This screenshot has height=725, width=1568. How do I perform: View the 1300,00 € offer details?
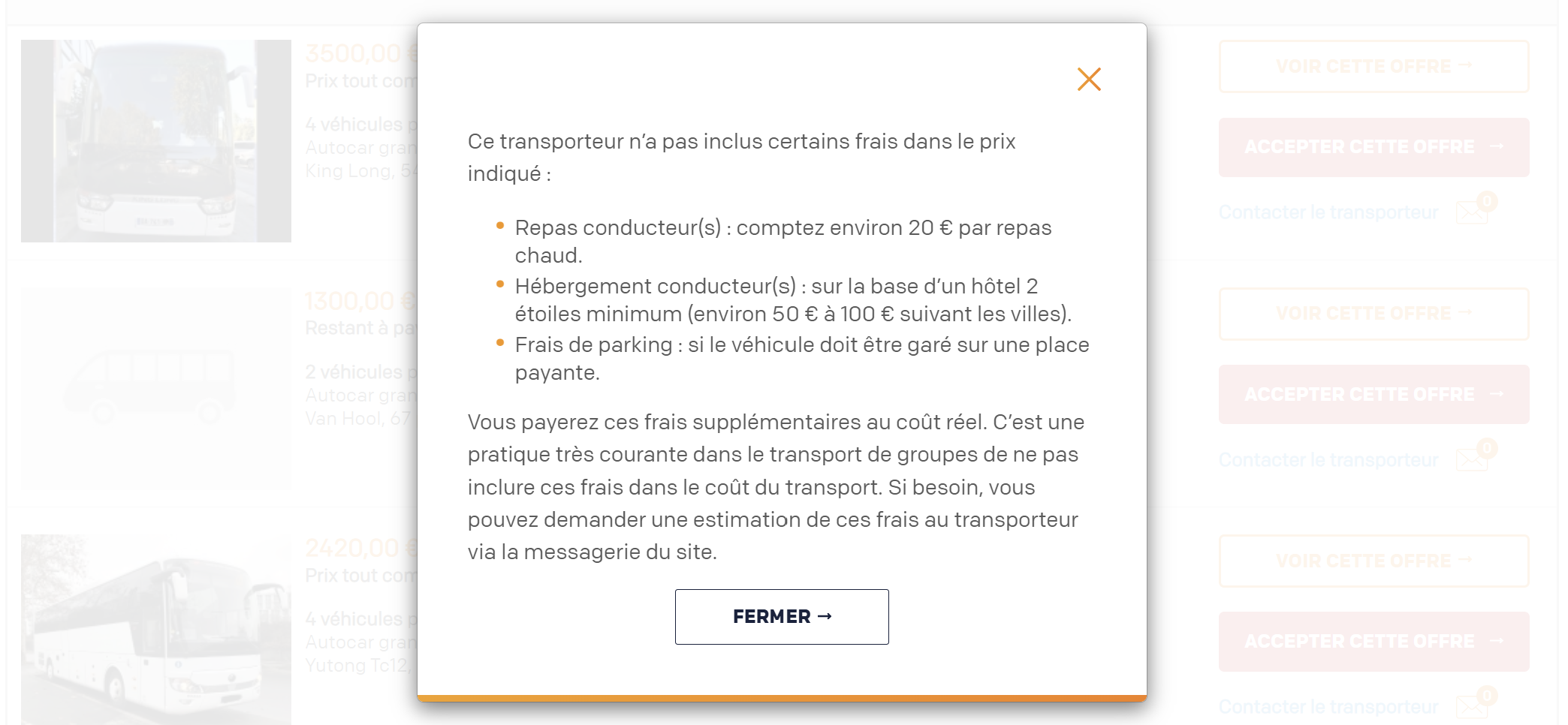[1374, 314]
